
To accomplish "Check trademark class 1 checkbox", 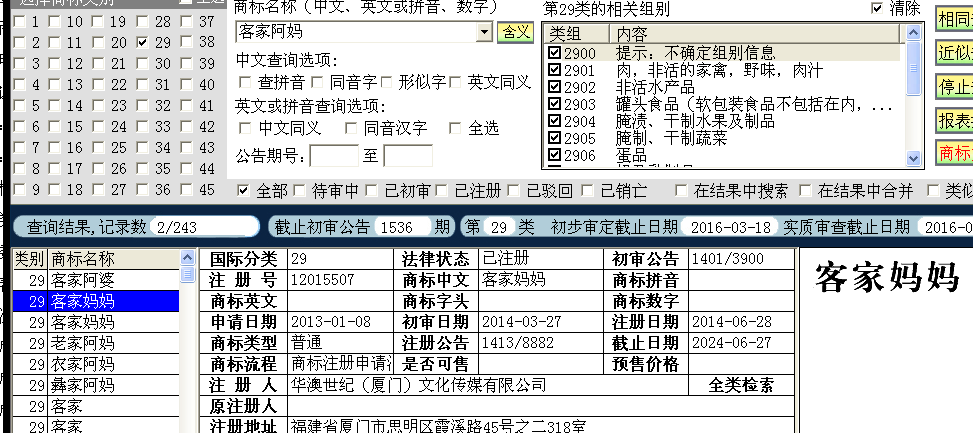I will pos(19,22).
